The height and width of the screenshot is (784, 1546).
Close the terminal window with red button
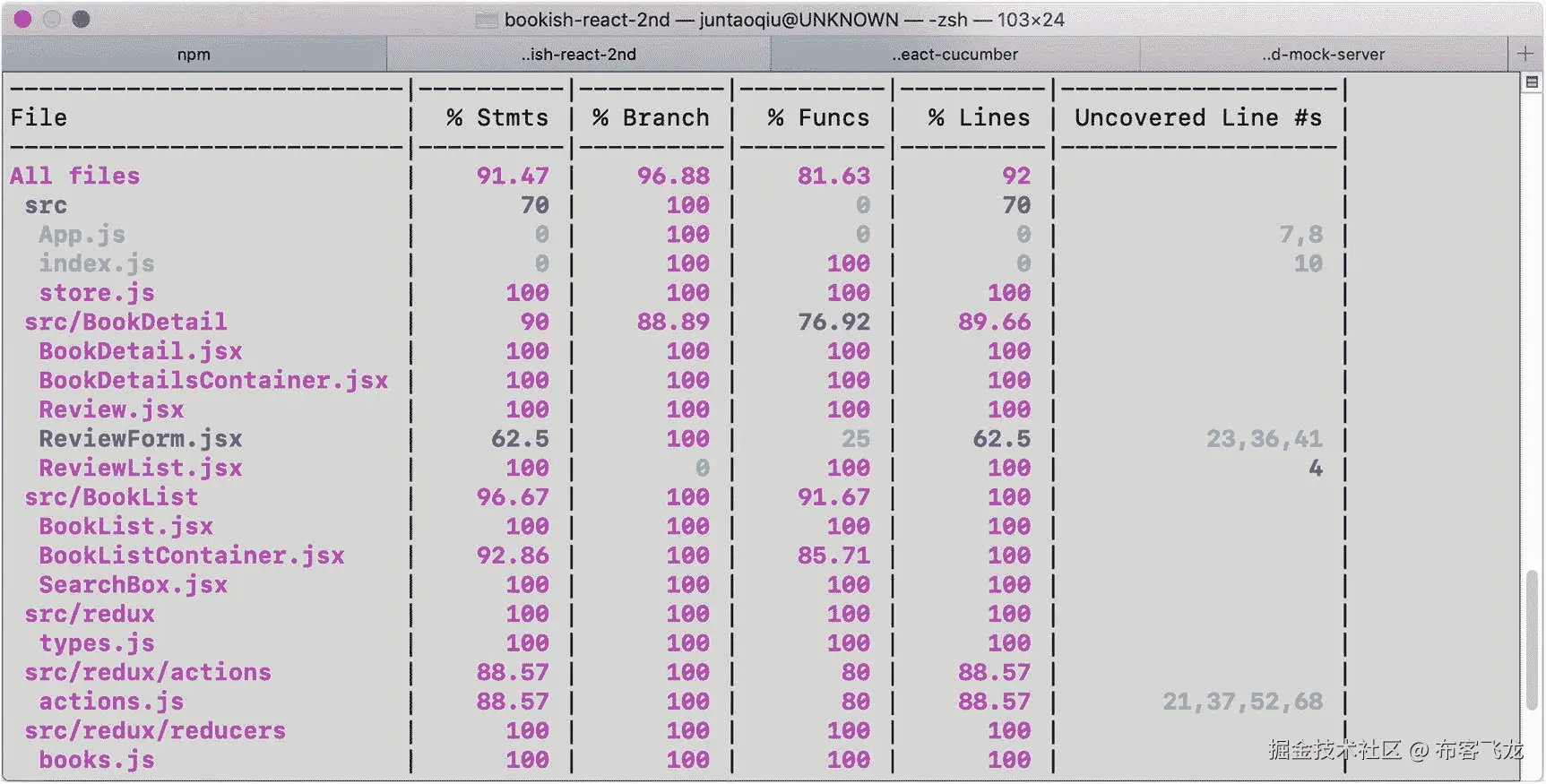click(23, 19)
